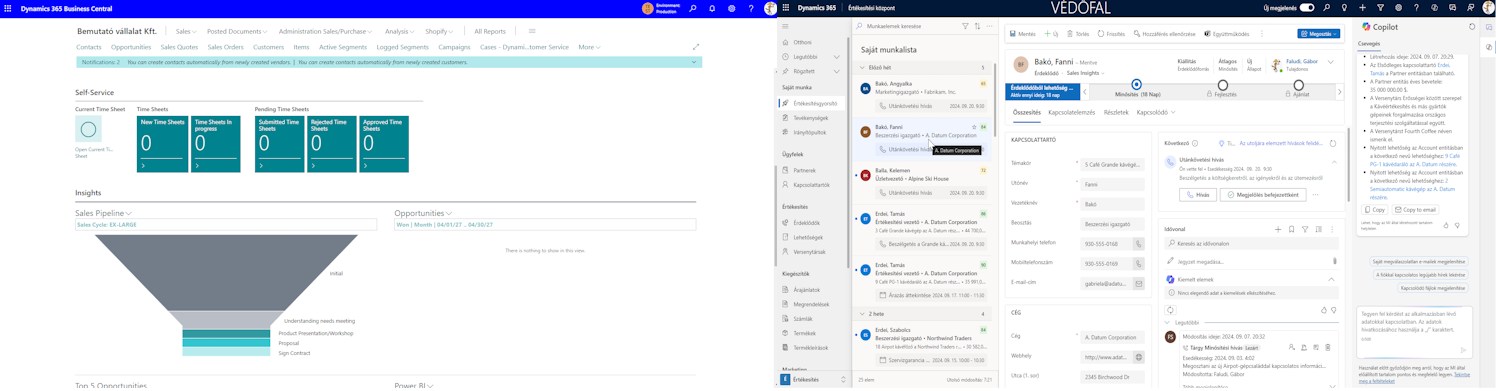Image resolution: width=1496 pixels, height=391 pixels.
Task: Collapse the Előző hét group
Action: point(862,68)
